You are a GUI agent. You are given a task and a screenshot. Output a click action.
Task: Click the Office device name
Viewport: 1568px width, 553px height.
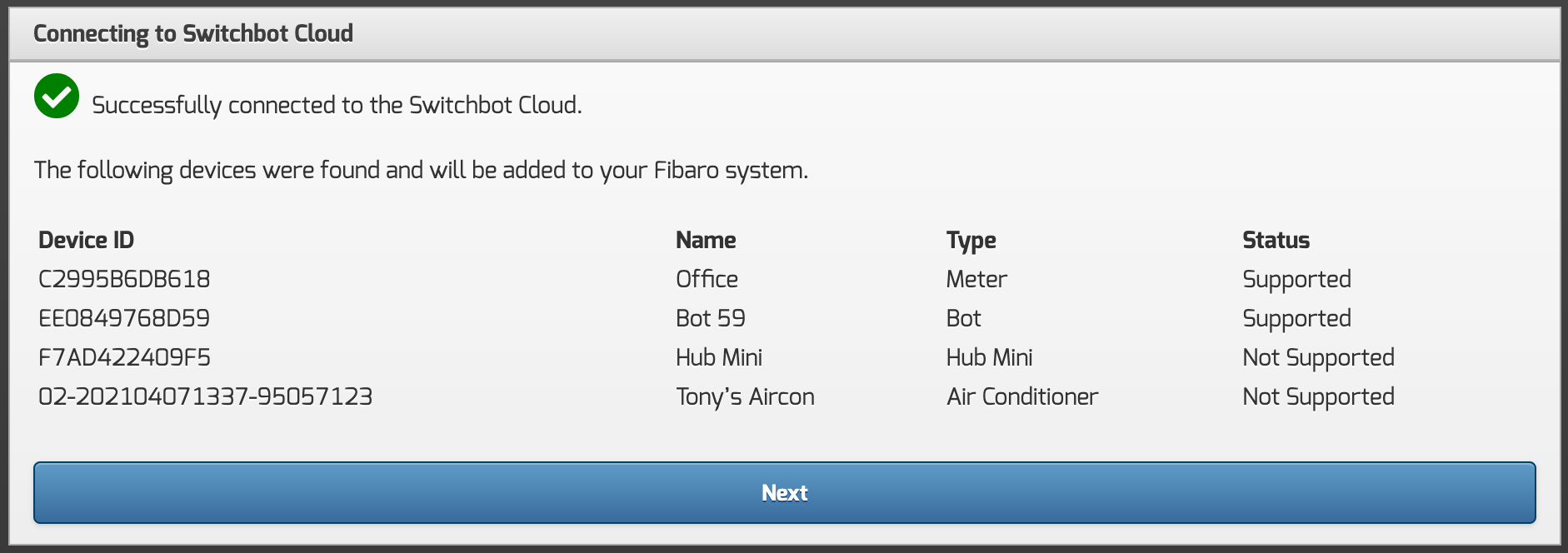(707, 279)
